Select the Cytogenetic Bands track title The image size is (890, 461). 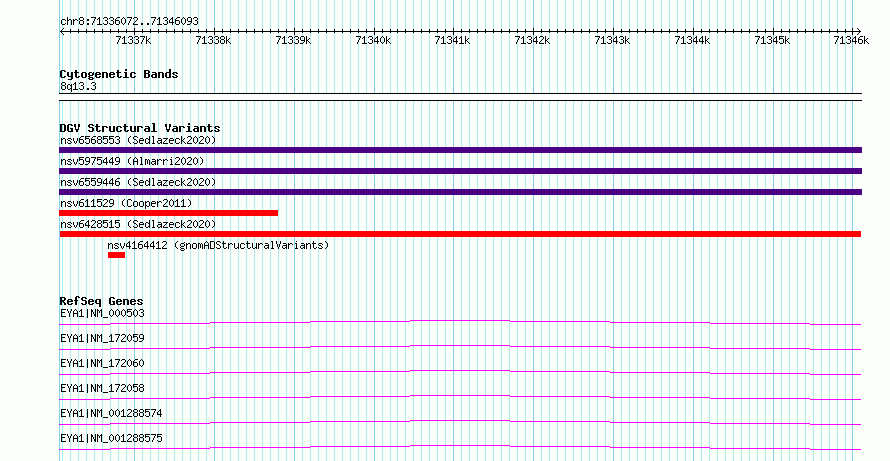tap(119, 74)
